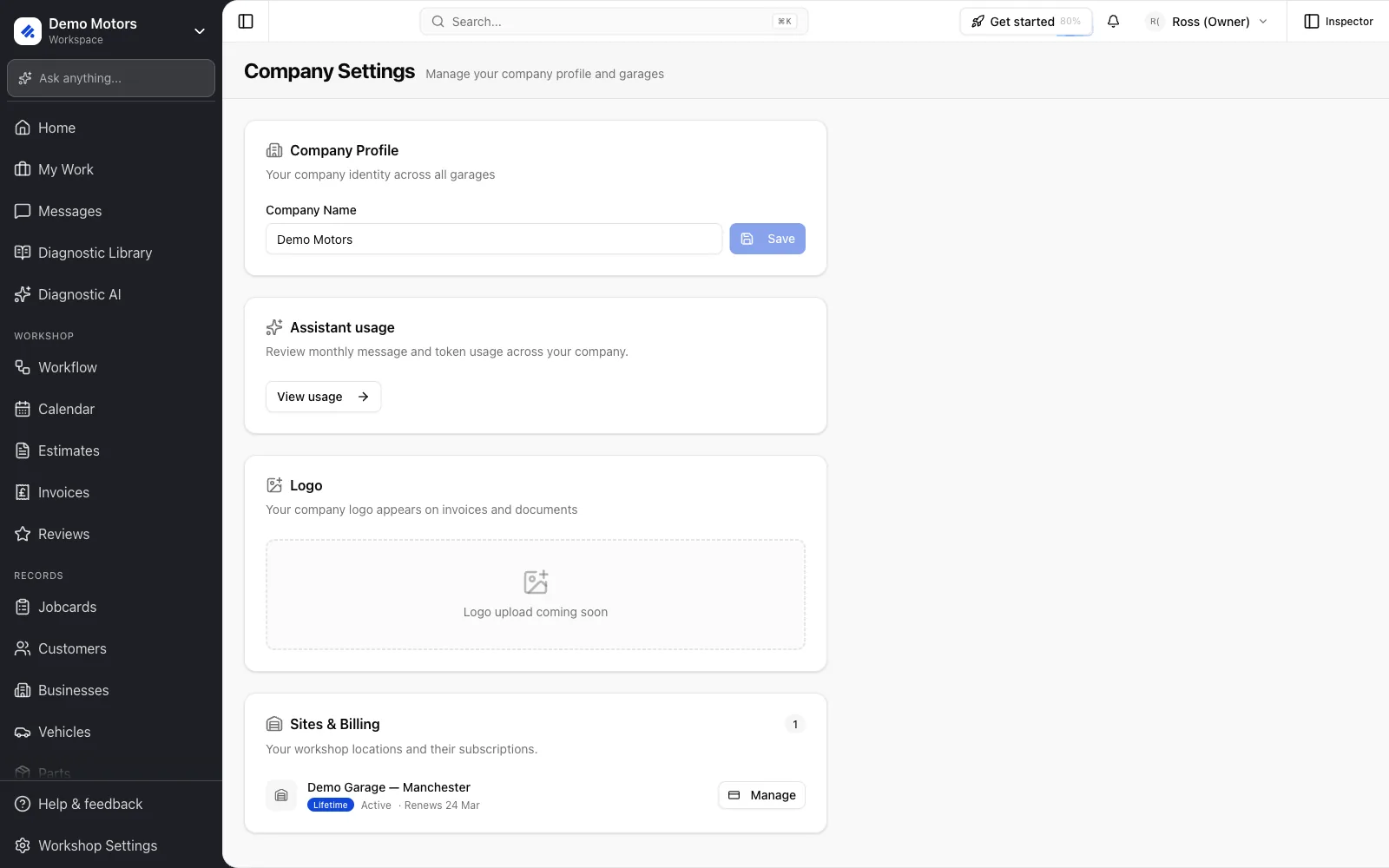The width and height of the screenshot is (1389, 868).
Task: Open Home from the sidebar
Action: pos(111,128)
